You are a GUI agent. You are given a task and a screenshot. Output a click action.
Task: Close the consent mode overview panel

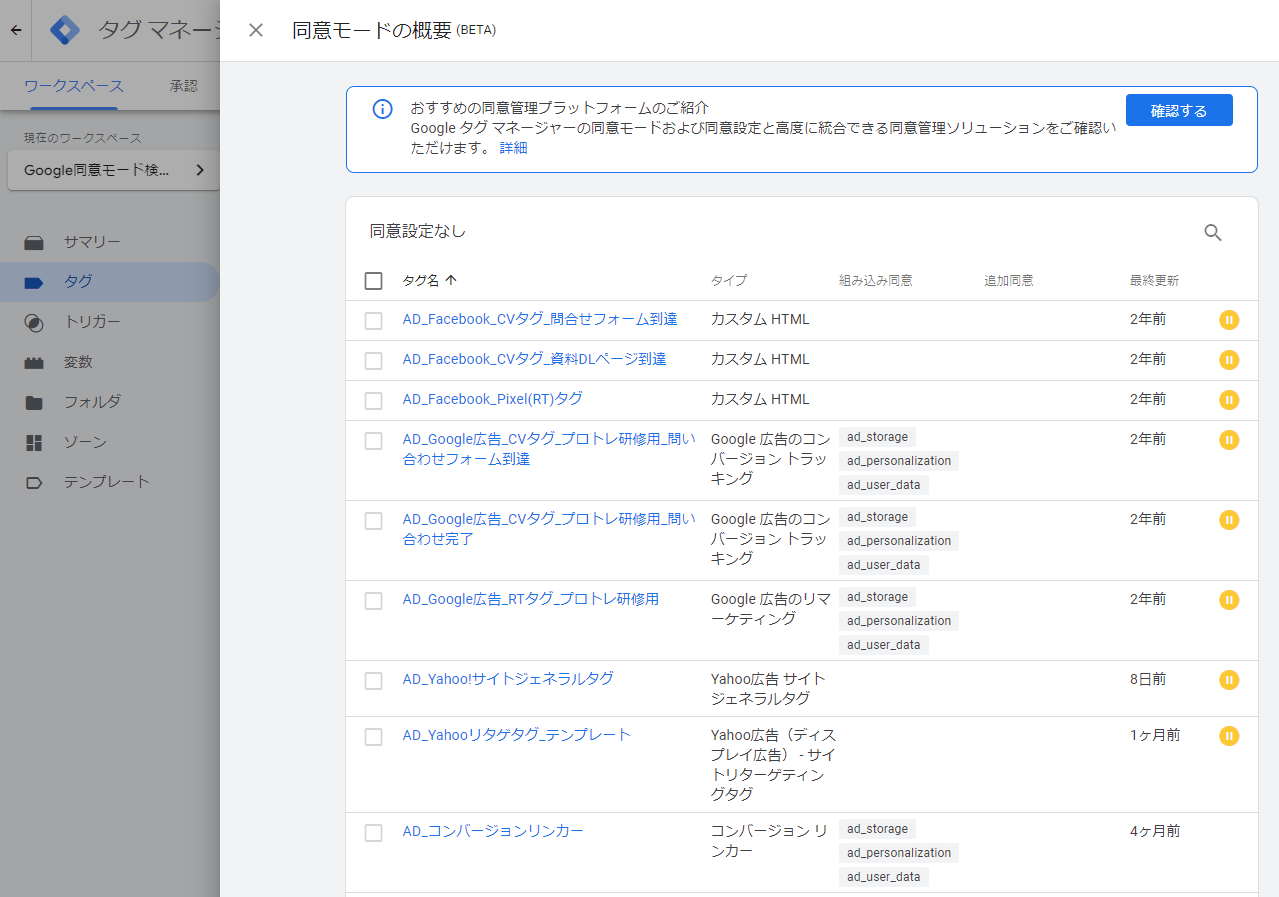(x=256, y=30)
